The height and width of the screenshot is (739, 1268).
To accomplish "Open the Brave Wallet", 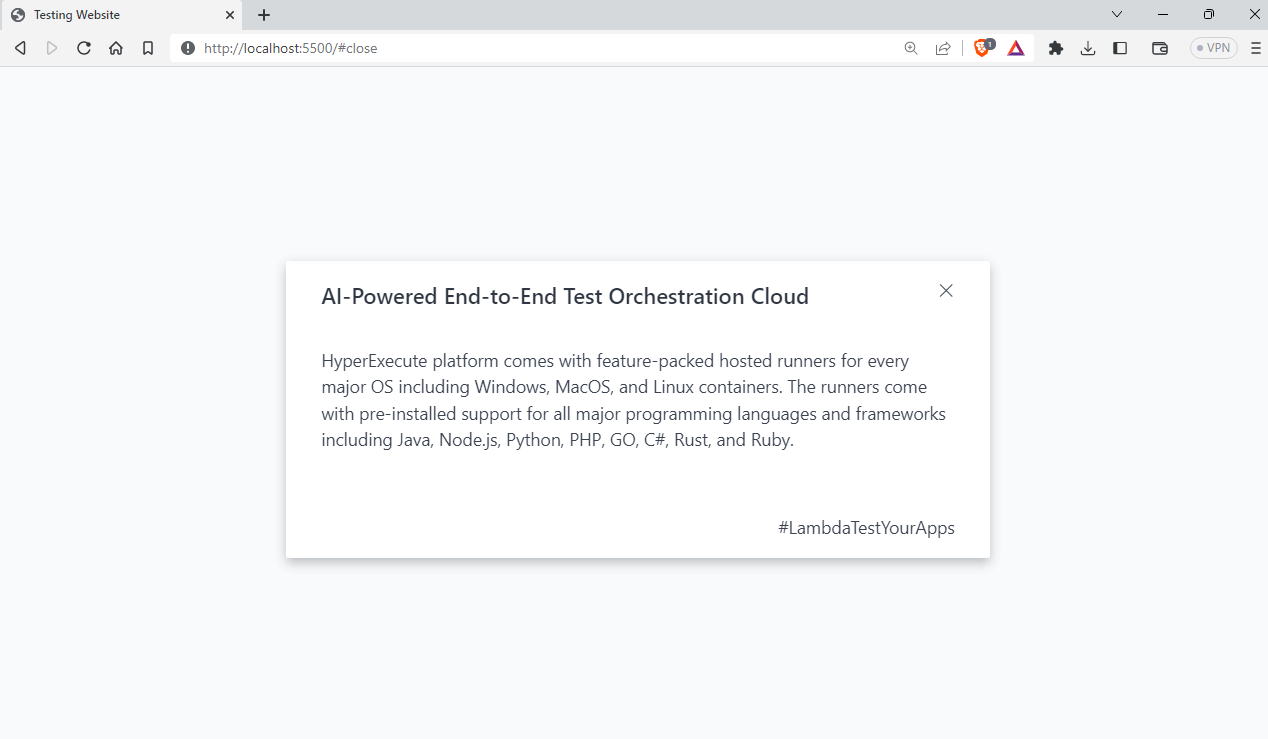I will [1160, 48].
